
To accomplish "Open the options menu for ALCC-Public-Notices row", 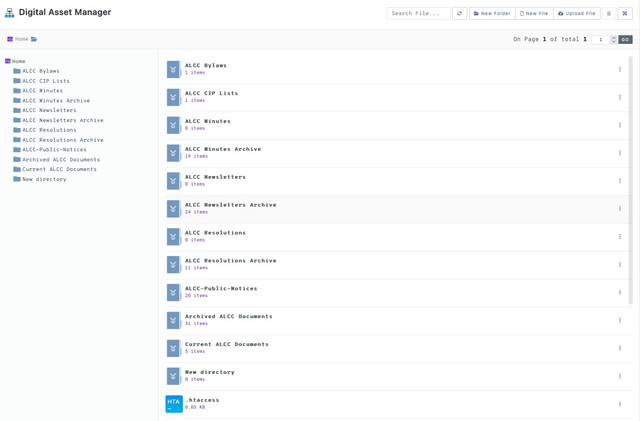I will 620,293.
